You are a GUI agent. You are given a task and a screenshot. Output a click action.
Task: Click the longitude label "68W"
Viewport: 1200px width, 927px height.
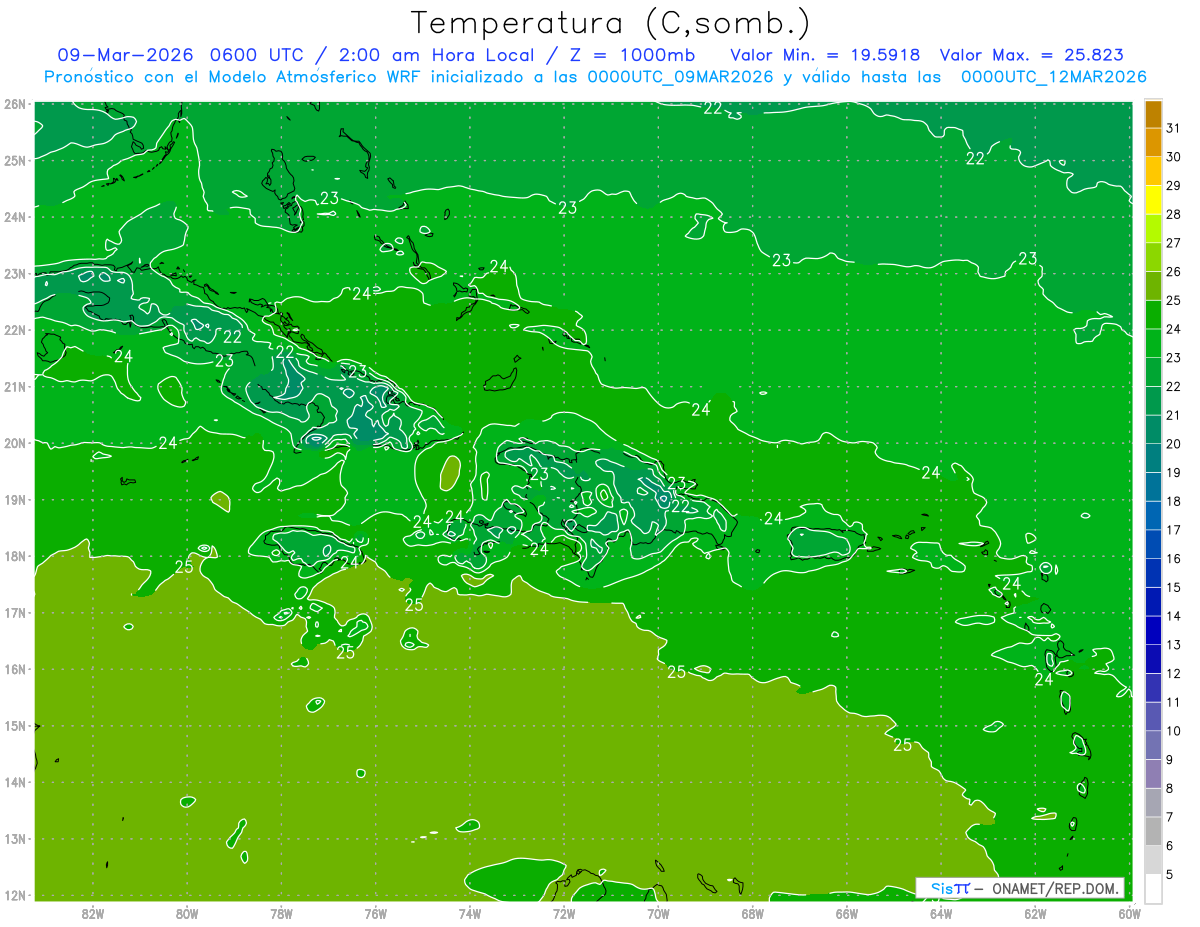coord(752,913)
